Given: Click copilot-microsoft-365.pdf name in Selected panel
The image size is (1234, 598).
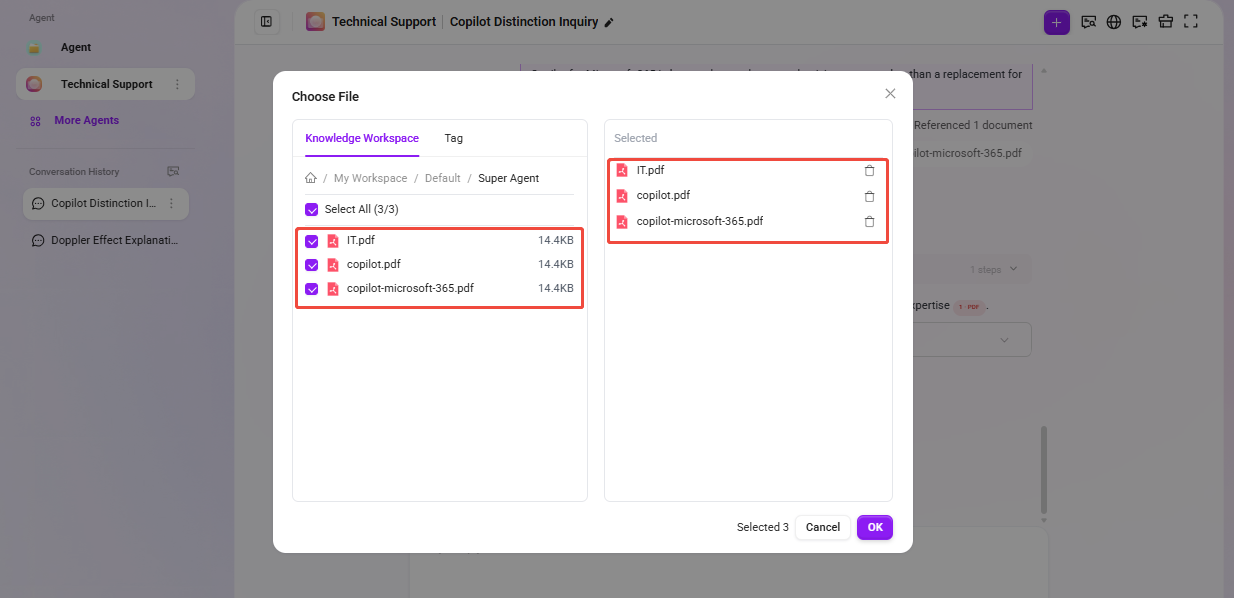Looking at the screenshot, I should [x=700, y=221].
